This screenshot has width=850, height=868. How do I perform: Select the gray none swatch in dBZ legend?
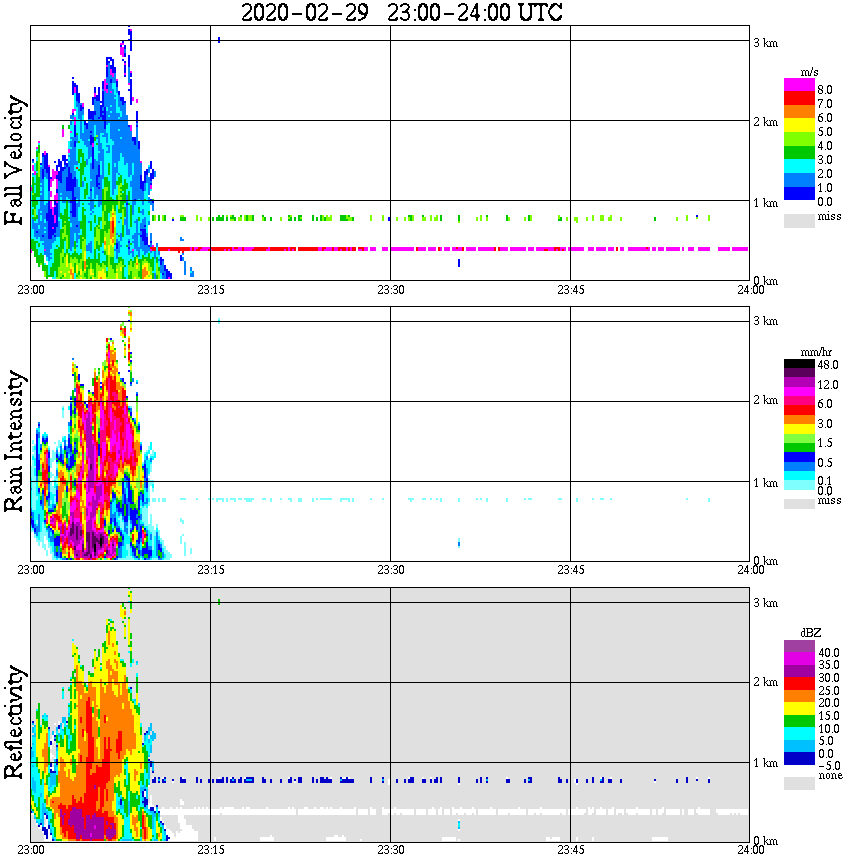799,783
